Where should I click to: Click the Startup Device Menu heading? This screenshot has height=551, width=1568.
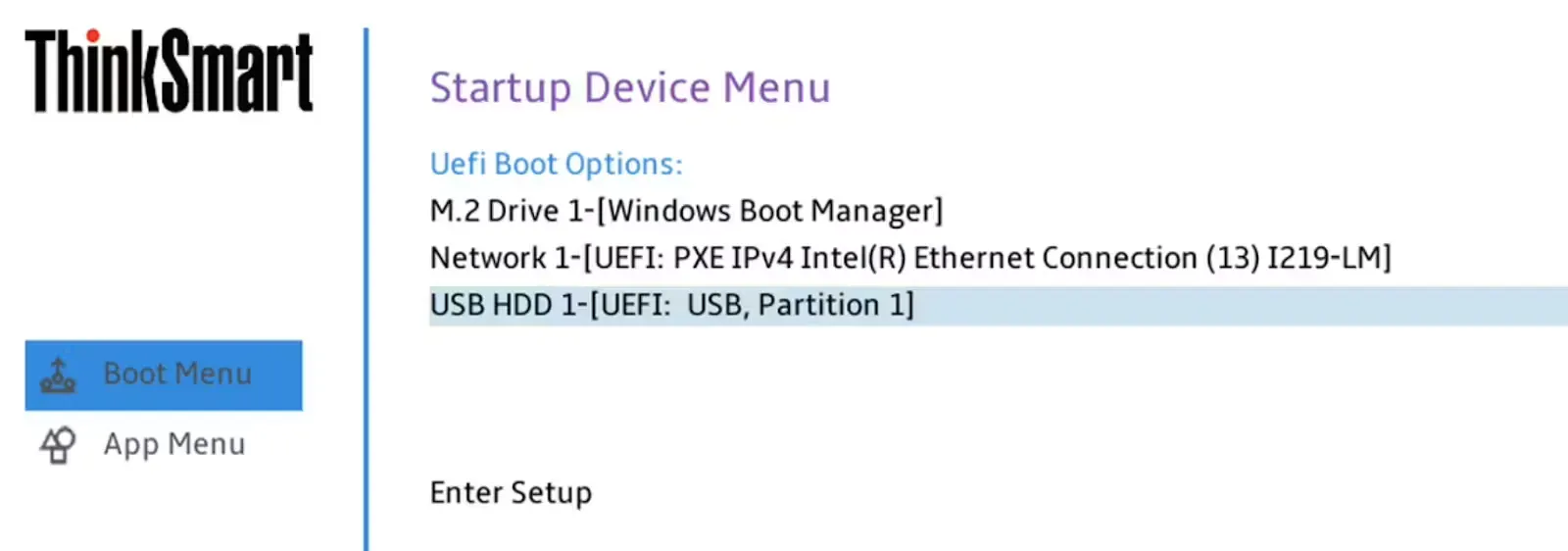coord(630,88)
